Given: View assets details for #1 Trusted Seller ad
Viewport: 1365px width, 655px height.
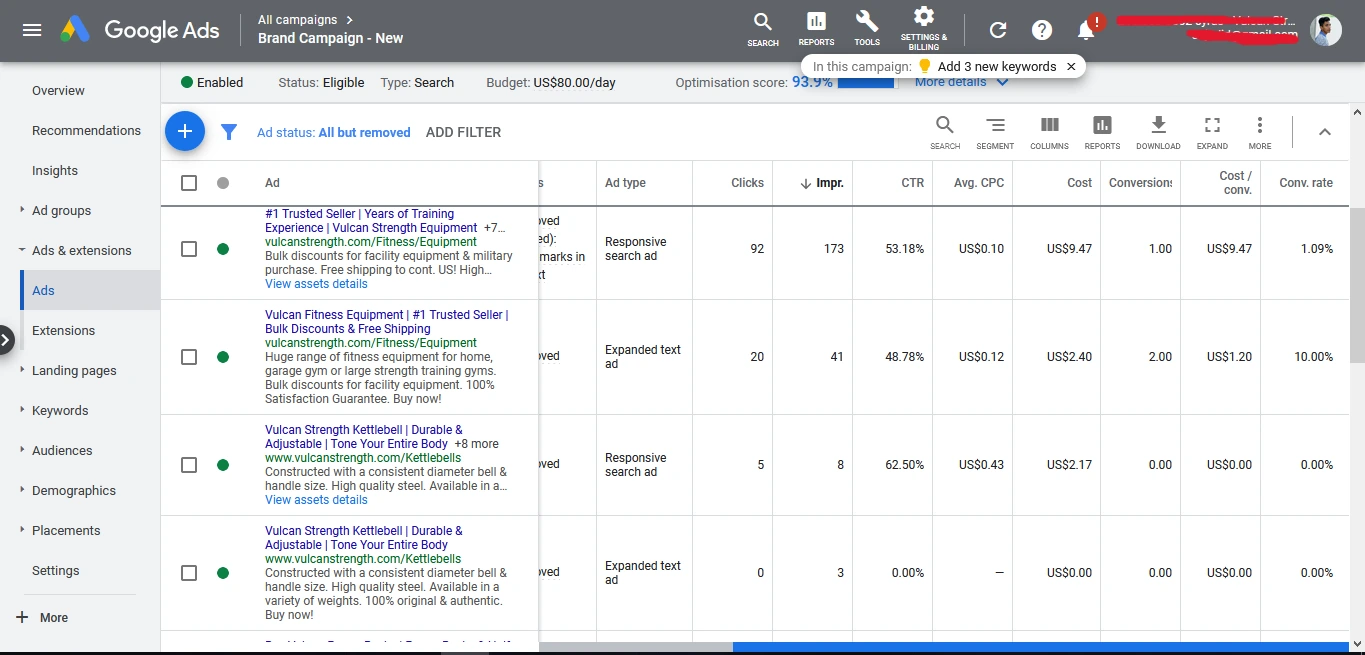Looking at the screenshot, I should click(316, 284).
